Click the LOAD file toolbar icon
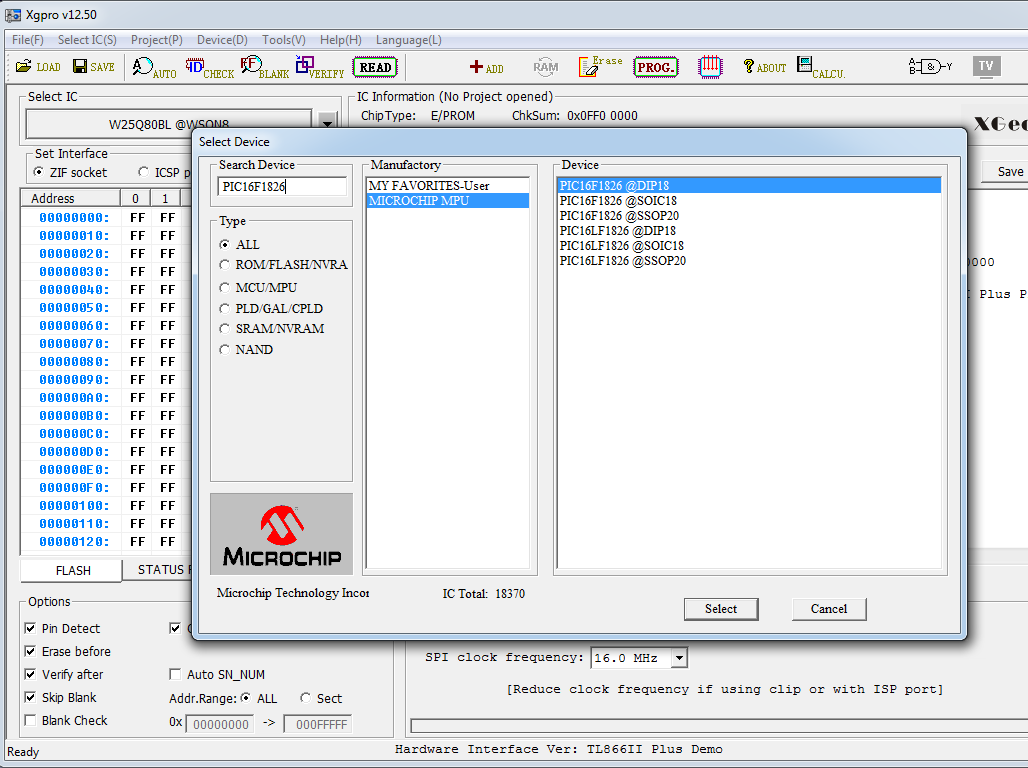The height and width of the screenshot is (768, 1028). pos(38,67)
